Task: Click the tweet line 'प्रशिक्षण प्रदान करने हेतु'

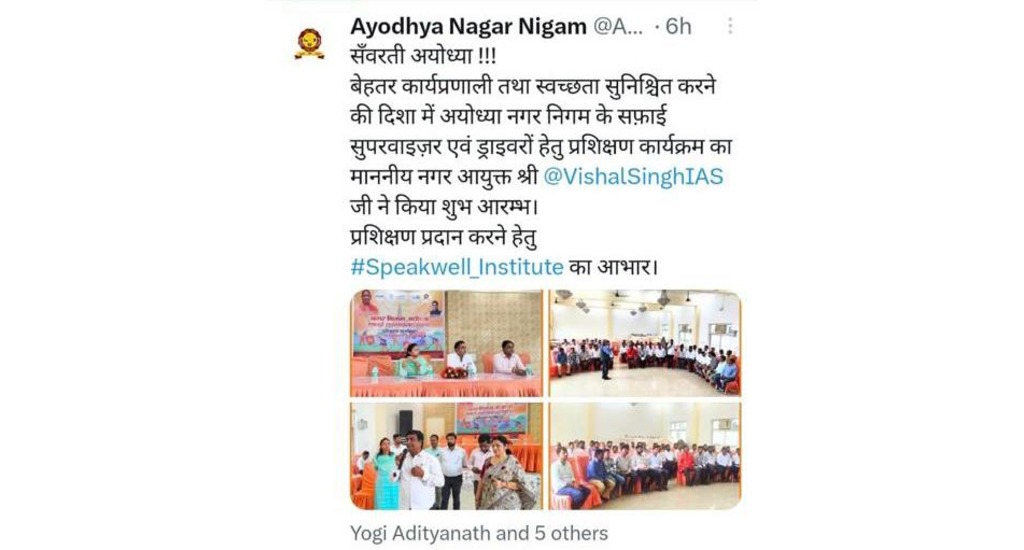Action: coord(443,236)
